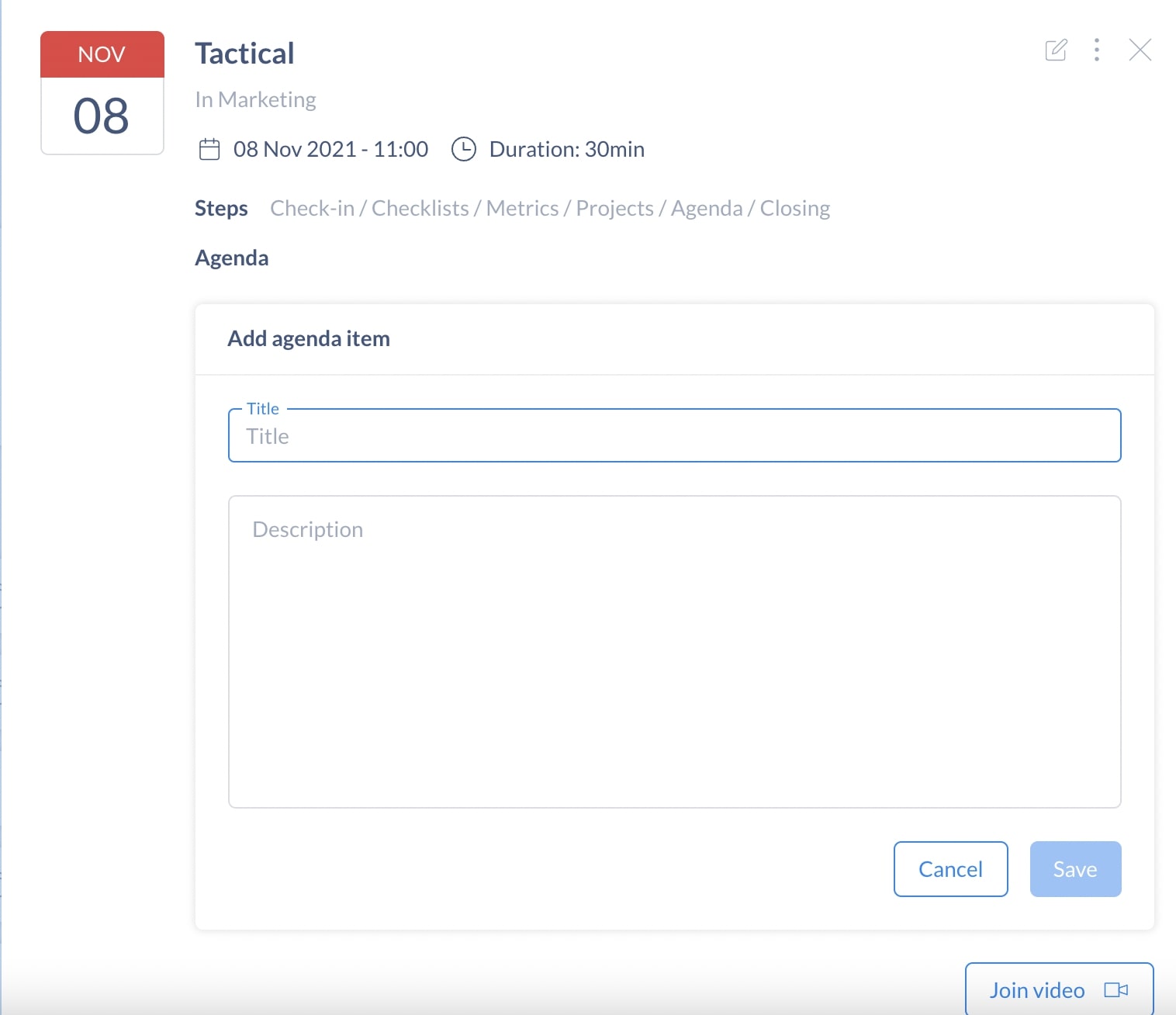The width and height of the screenshot is (1176, 1015).
Task: Click the Duration: 30min text
Action: (567, 149)
